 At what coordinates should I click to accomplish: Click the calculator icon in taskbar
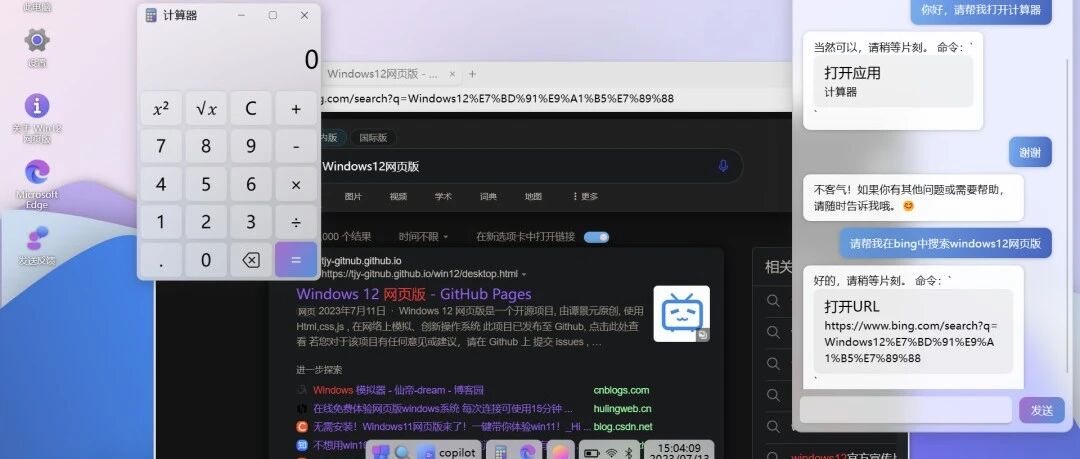501,452
